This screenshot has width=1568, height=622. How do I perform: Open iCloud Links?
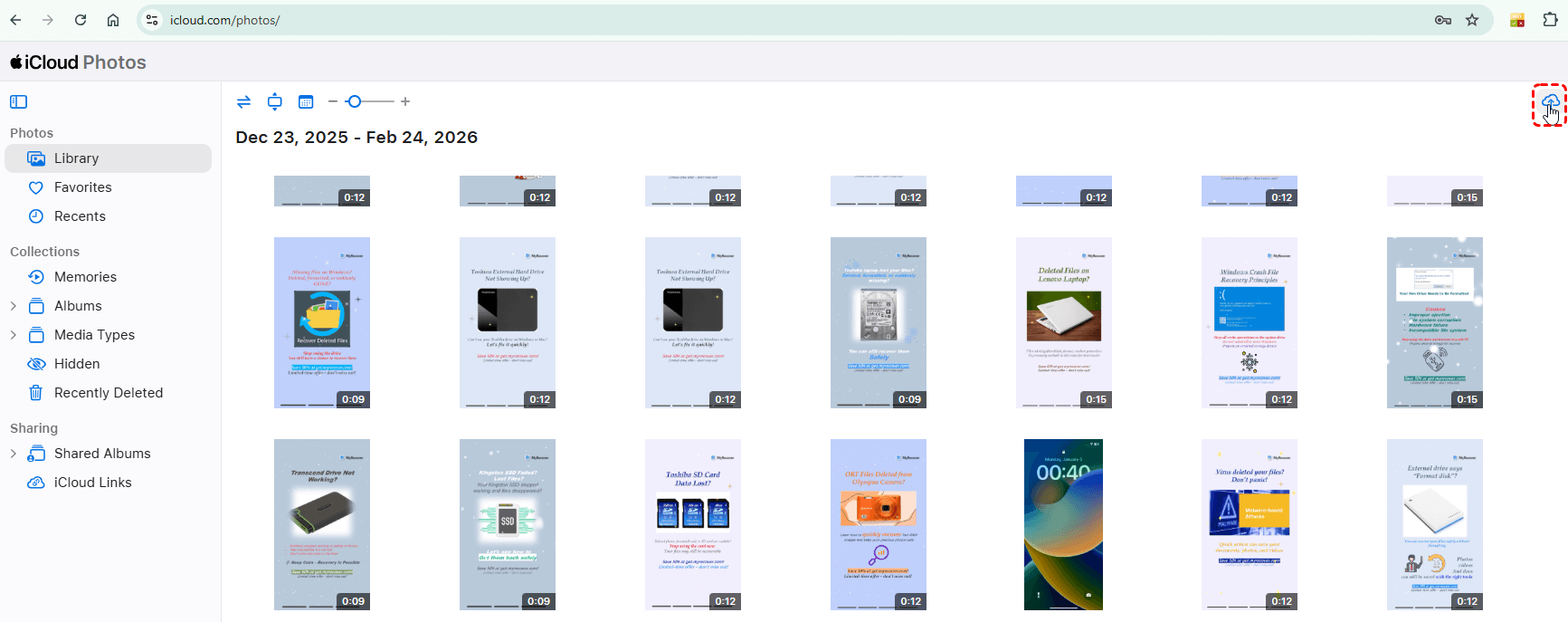[109, 483]
